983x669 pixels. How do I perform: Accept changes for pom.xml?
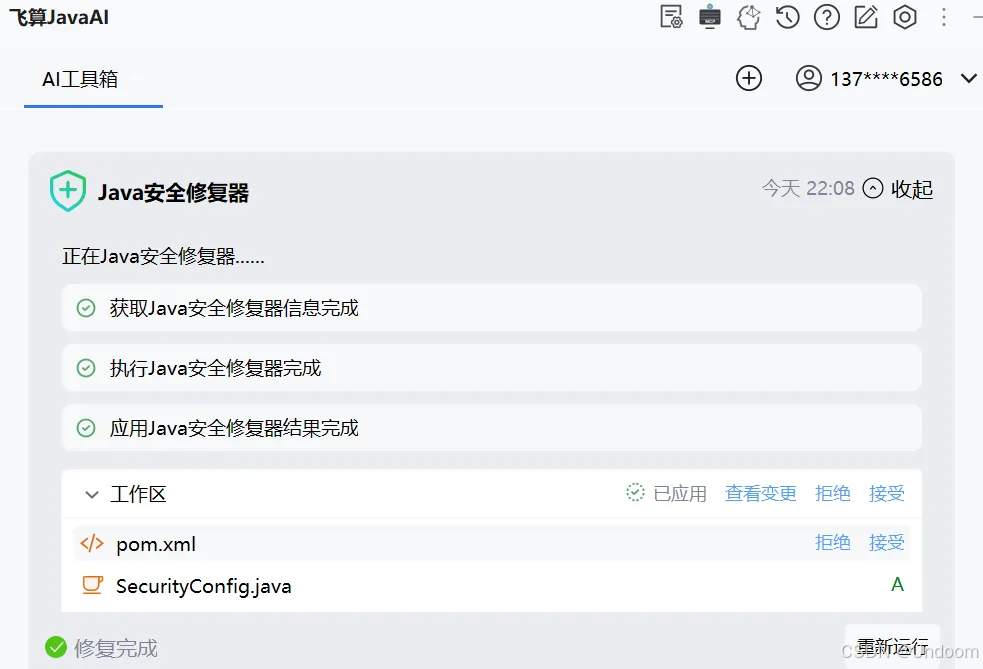(886, 542)
